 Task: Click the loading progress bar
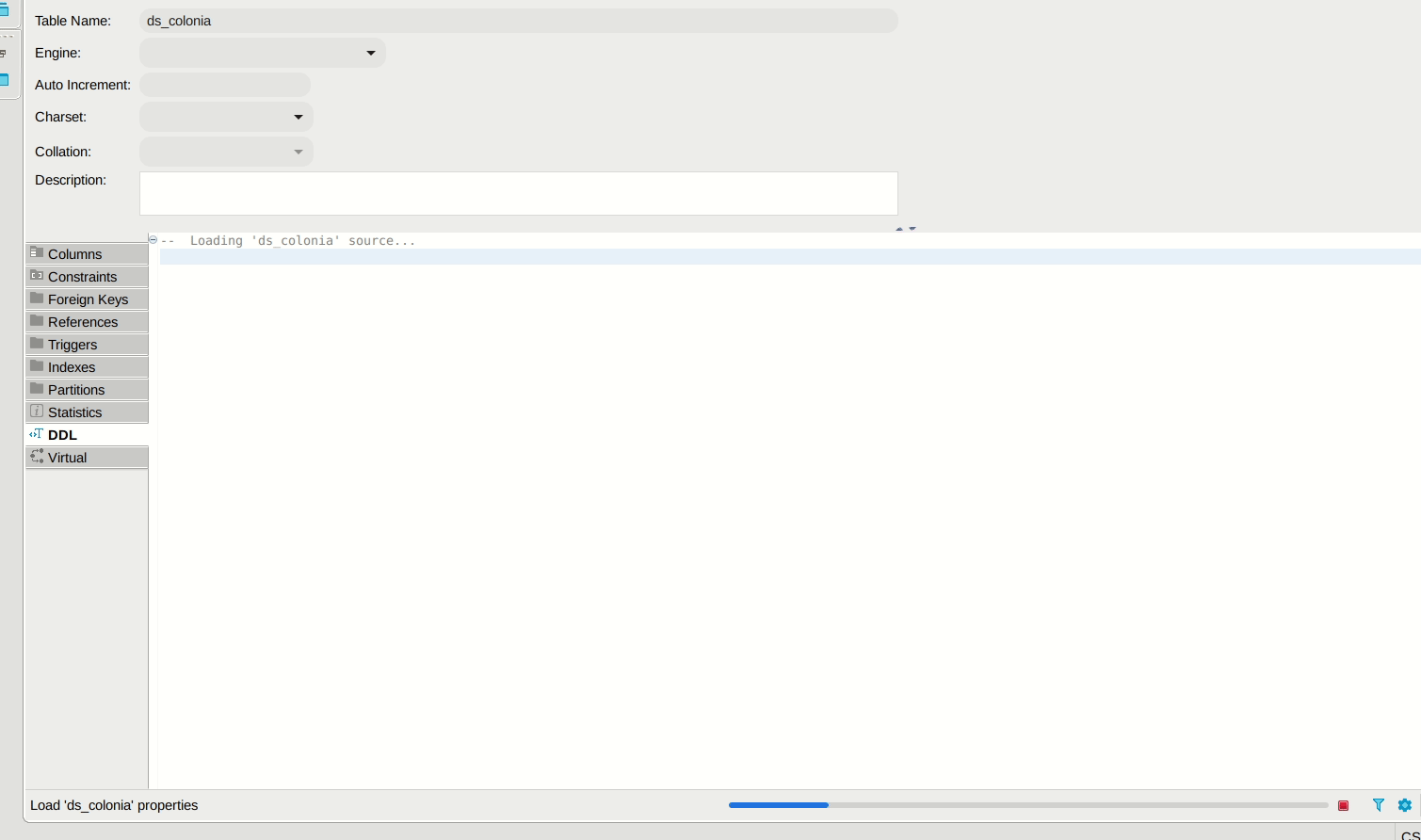(x=1026, y=805)
